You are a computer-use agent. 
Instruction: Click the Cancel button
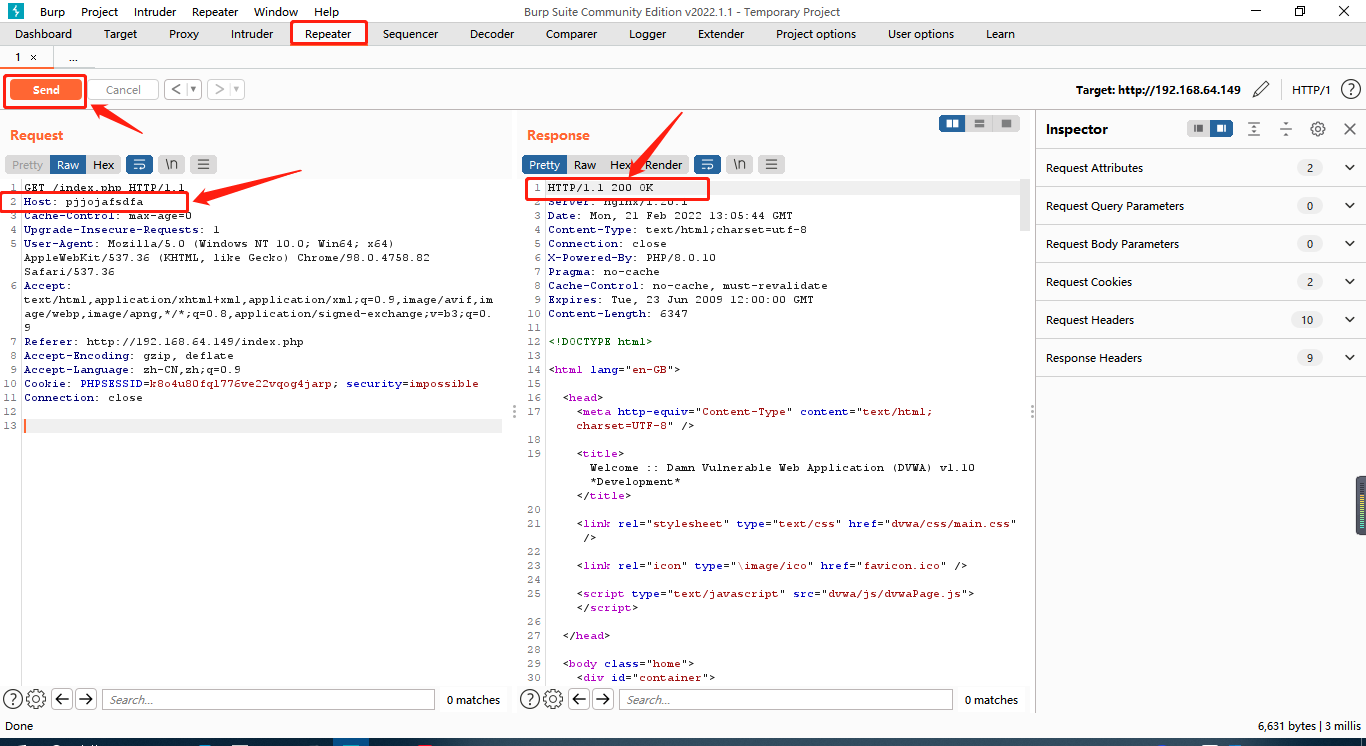(x=123, y=90)
